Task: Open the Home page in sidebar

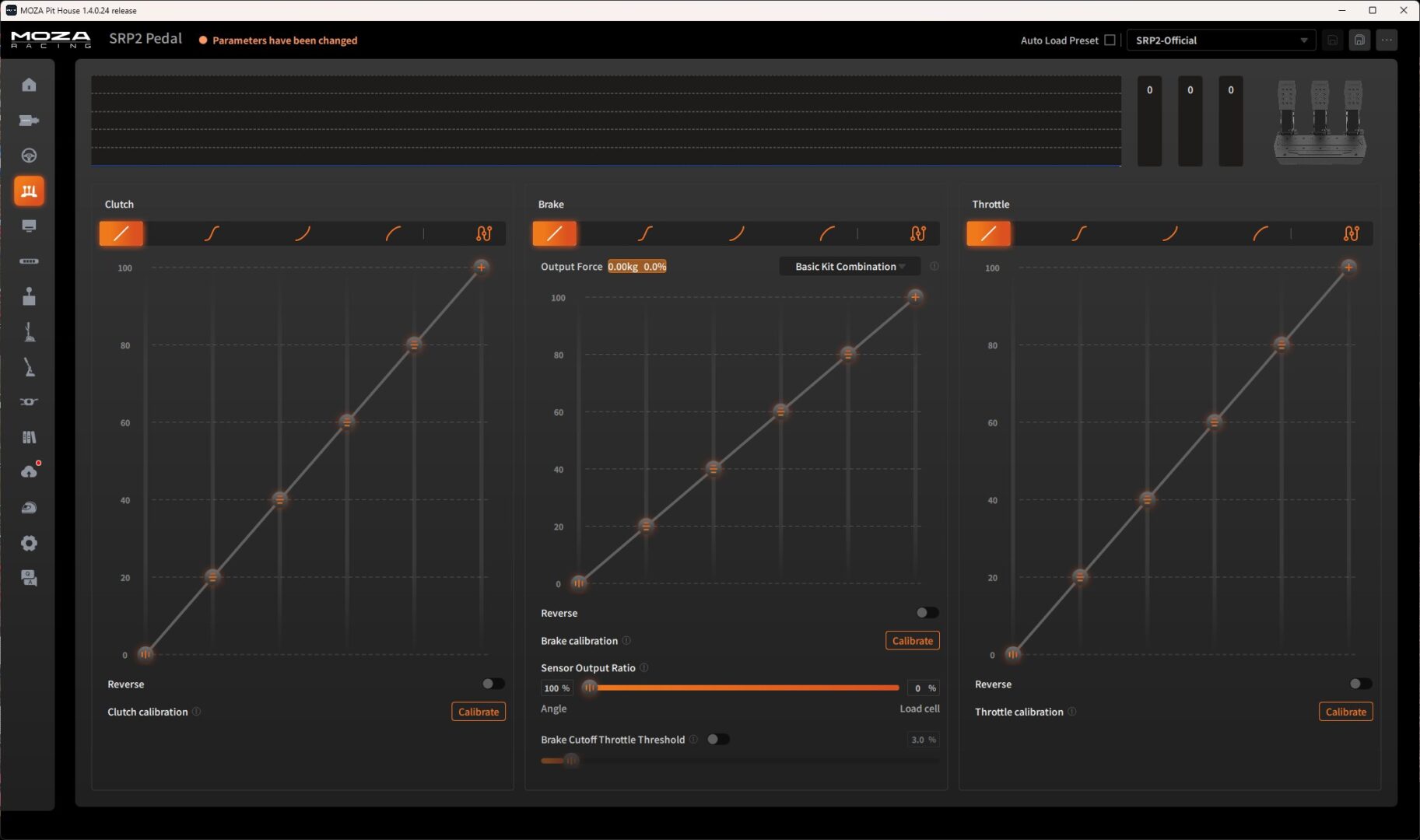Action: click(x=29, y=85)
